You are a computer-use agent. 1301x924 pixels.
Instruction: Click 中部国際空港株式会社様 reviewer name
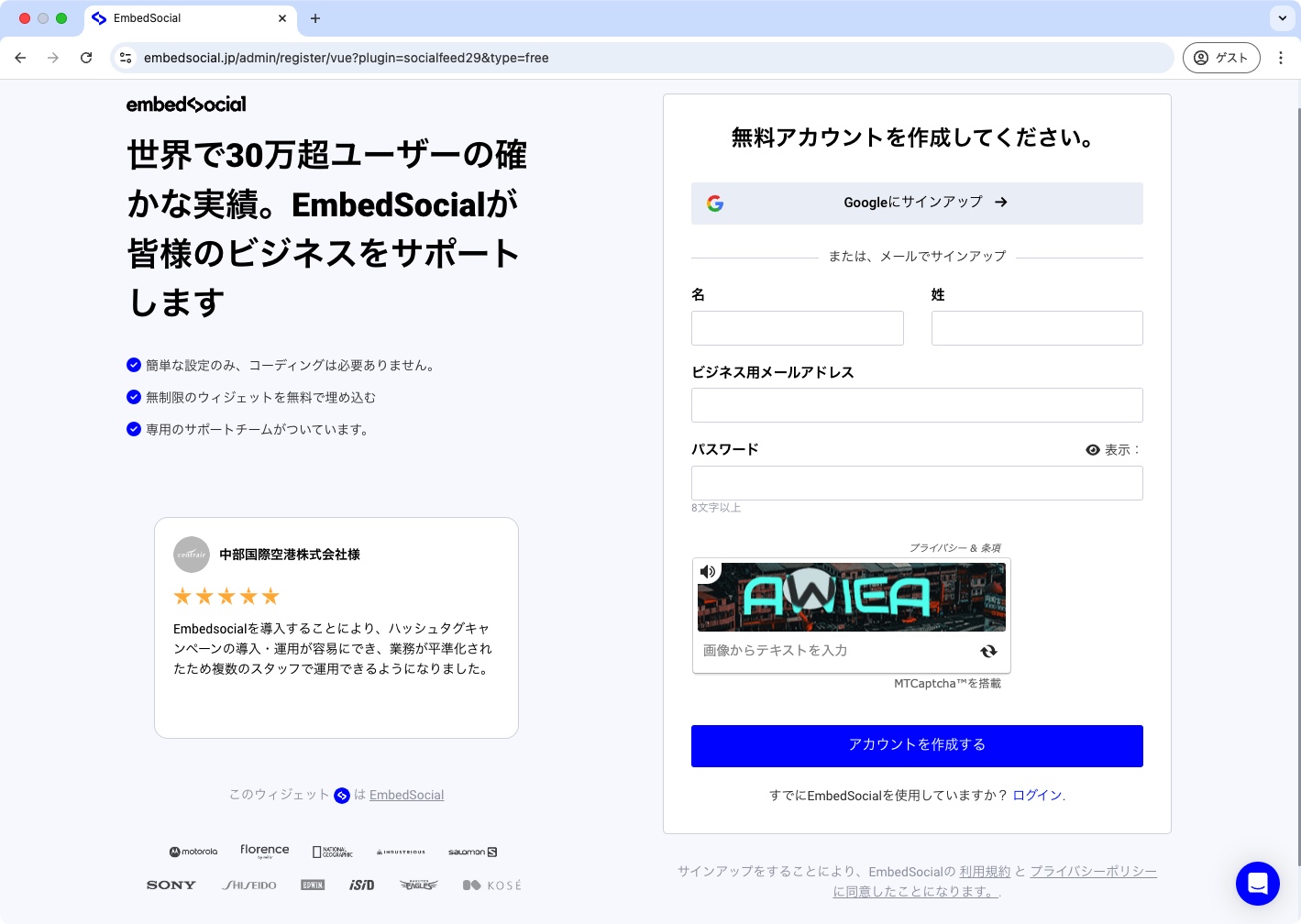pos(290,555)
